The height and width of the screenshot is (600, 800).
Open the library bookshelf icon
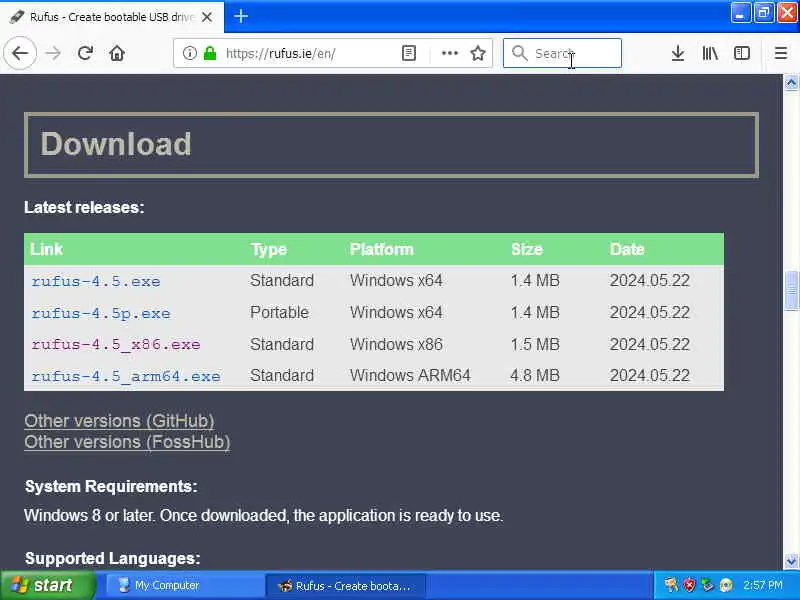[710, 53]
